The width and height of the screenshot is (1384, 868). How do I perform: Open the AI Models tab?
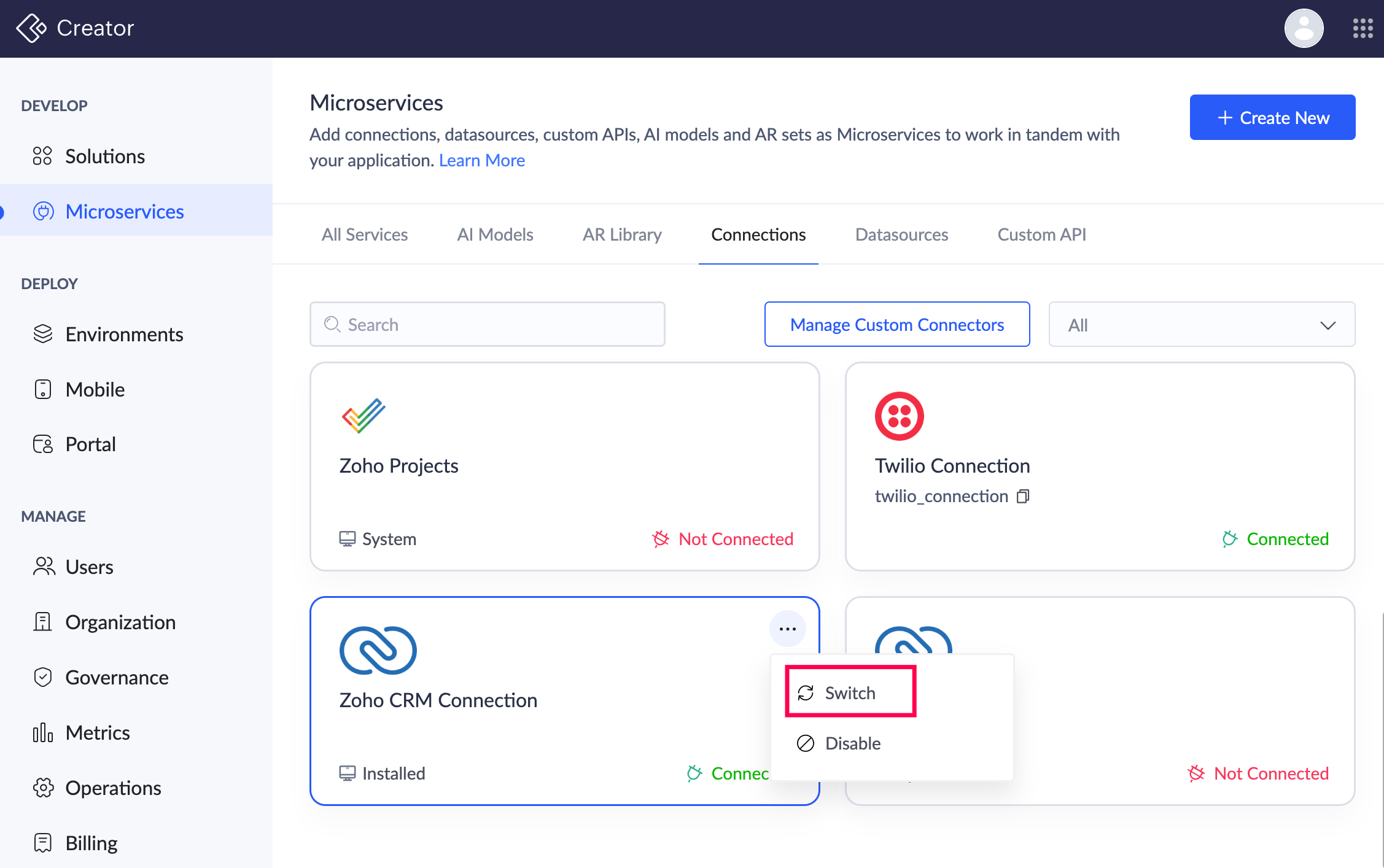click(495, 234)
